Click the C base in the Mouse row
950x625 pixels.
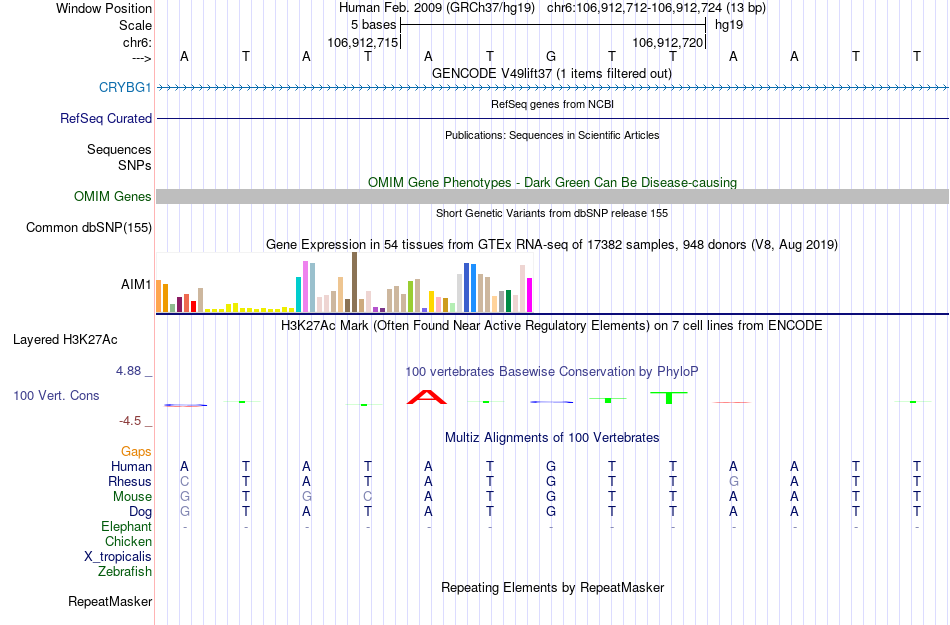point(368,497)
